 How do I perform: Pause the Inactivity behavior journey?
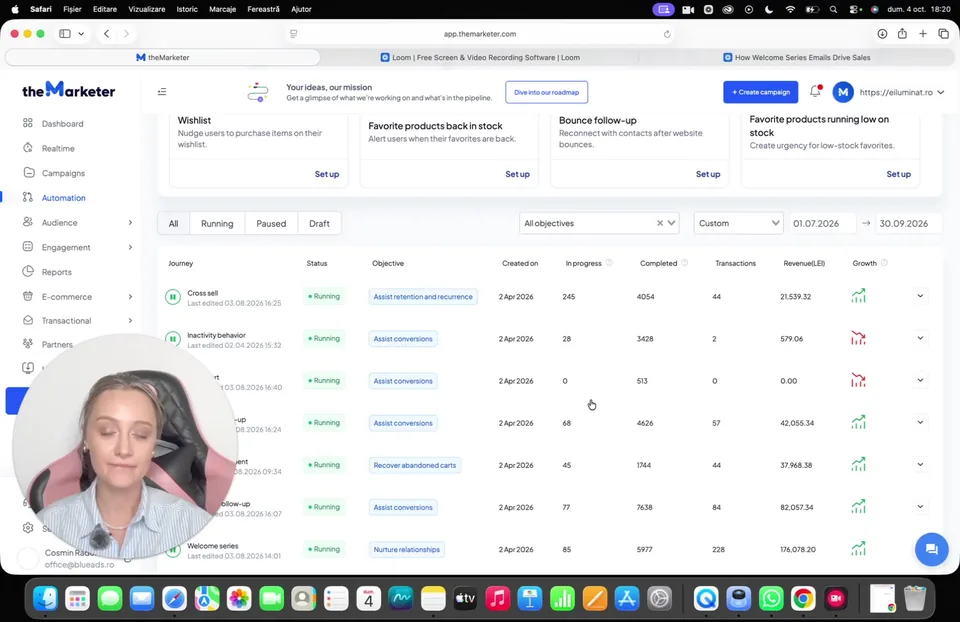coord(173,339)
